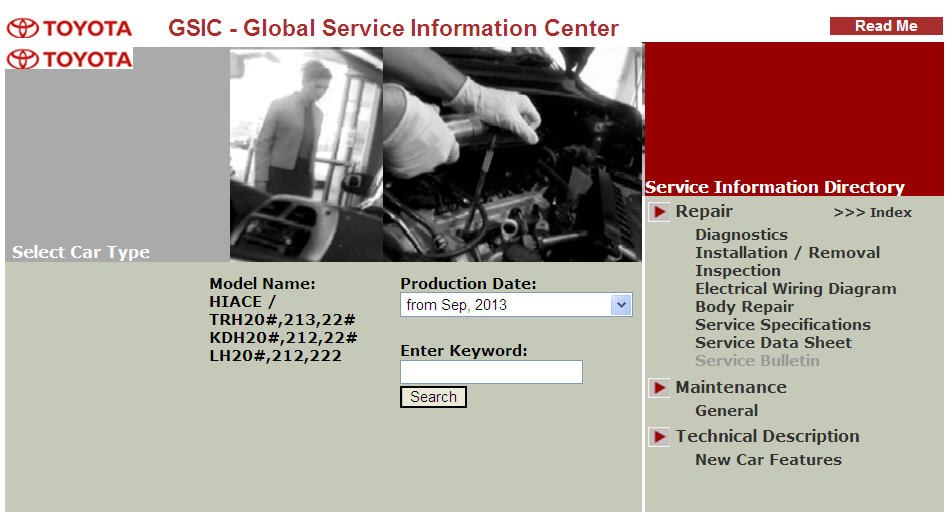
Task: Open Service Data Sheet link
Action: (x=773, y=343)
